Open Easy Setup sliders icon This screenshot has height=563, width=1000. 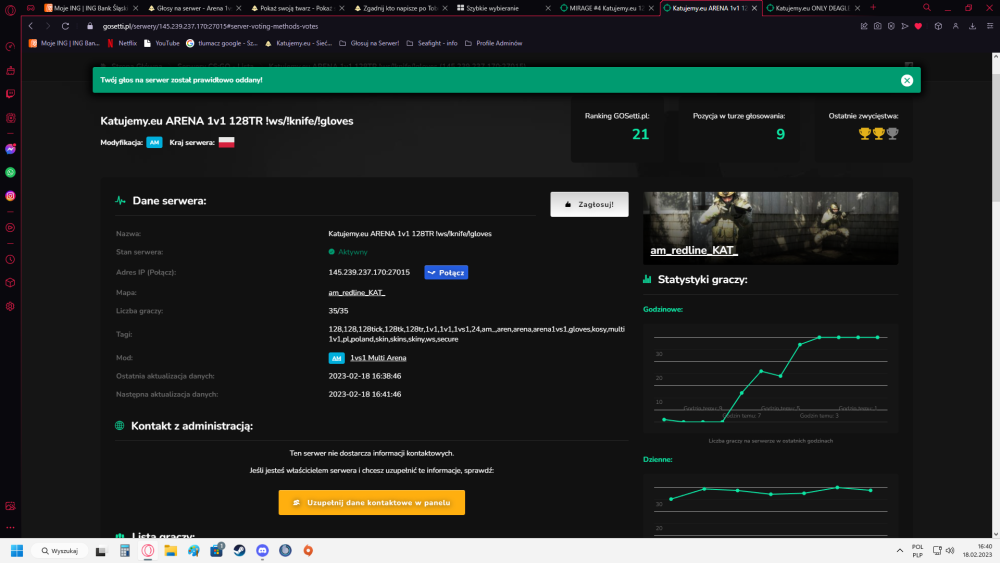click(x=990, y=26)
